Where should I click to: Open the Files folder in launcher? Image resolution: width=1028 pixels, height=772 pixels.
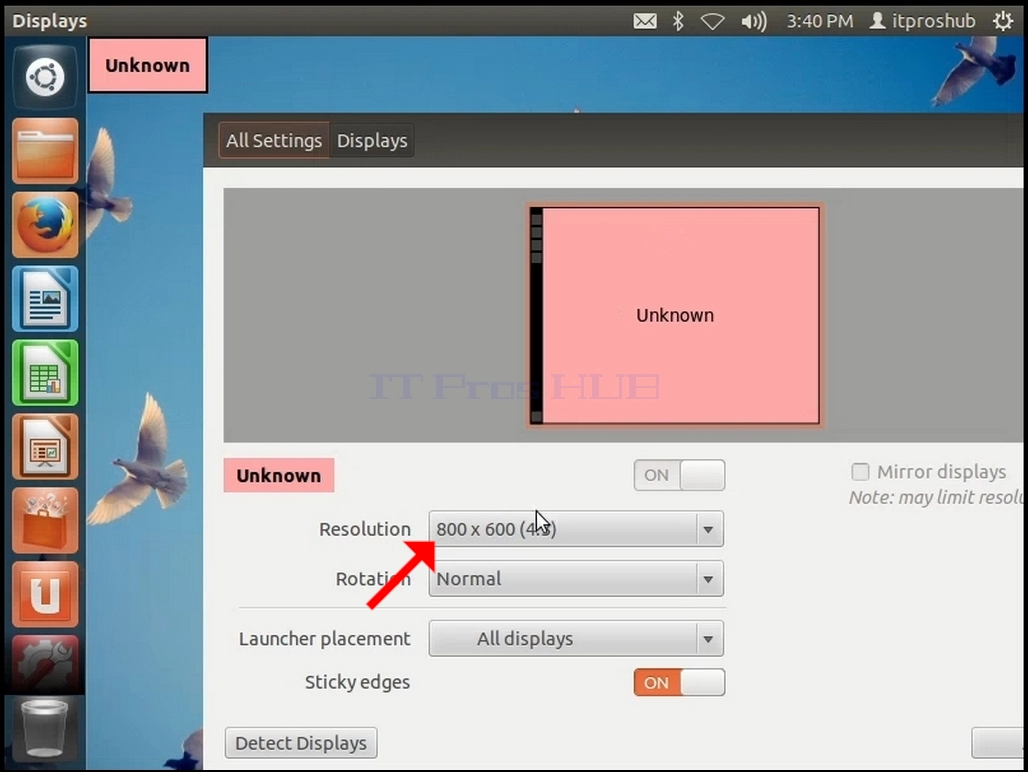tap(45, 151)
